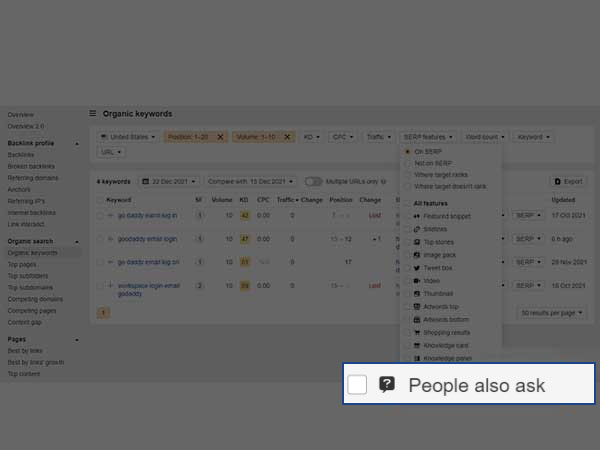The image size is (600, 450).
Task: Choose Shopping results in SERP features list
Action: click(447, 333)
